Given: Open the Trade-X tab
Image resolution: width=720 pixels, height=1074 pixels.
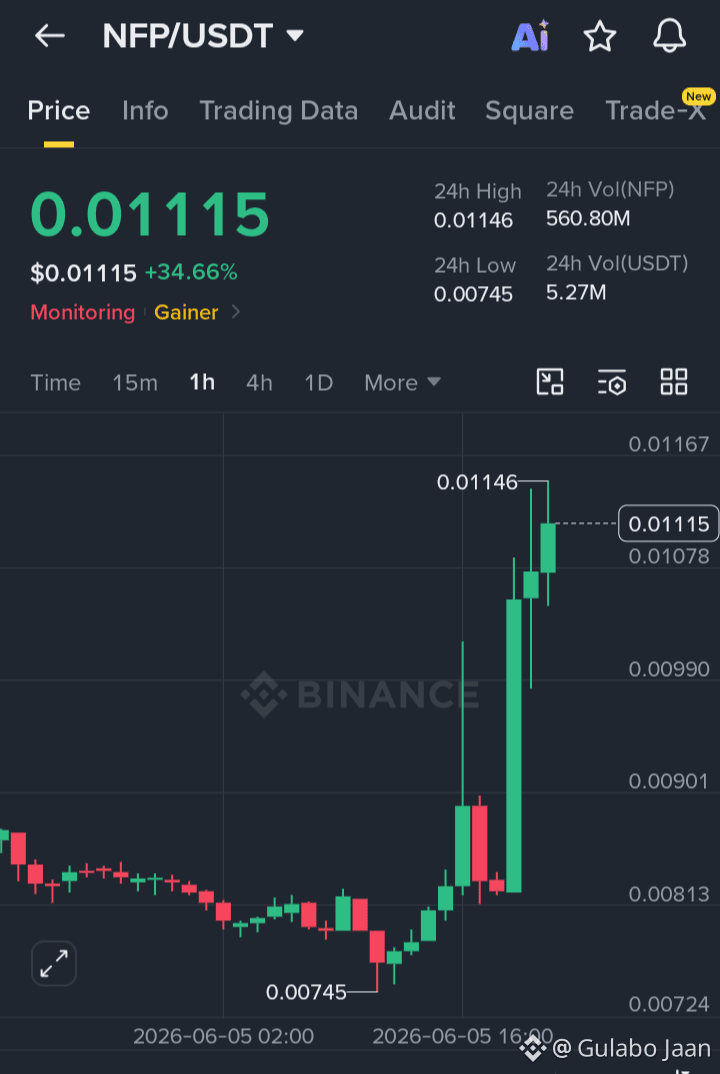Looking at the screenshot, I should (656, 110).
